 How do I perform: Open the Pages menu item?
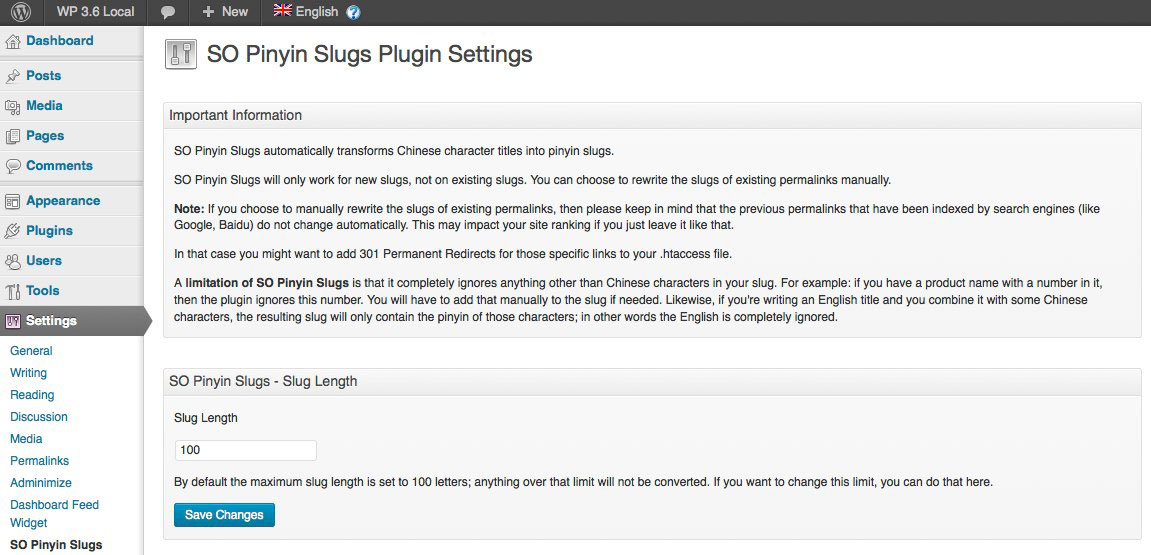tap(45, 136)
